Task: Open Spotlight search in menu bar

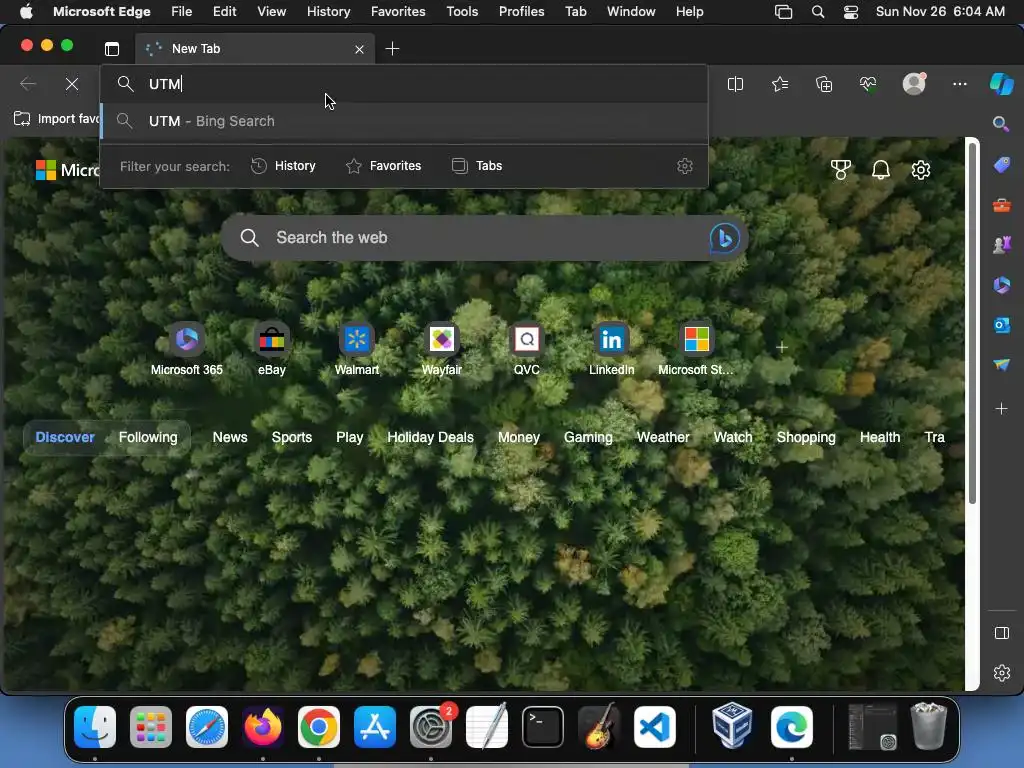Action: point(818,12)
